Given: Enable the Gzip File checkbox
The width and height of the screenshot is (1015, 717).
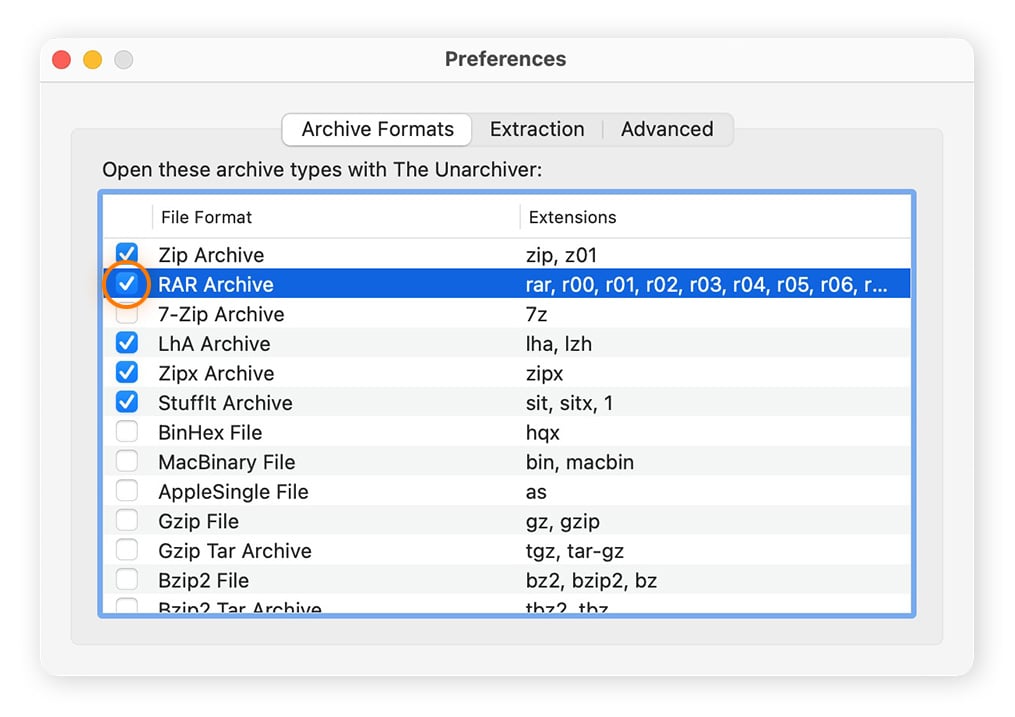Looking at the screenshot, I should point(127,520).
